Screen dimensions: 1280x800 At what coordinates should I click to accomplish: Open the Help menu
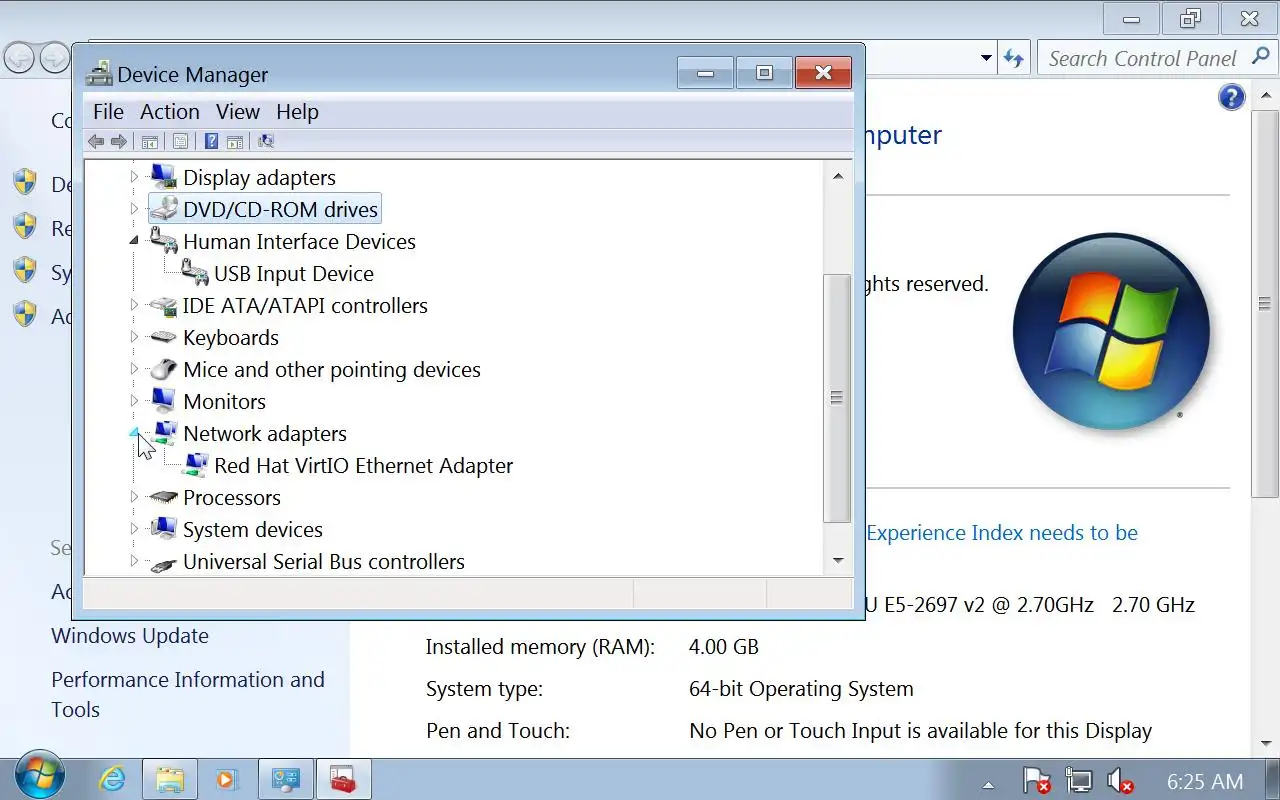coord(297,111)
